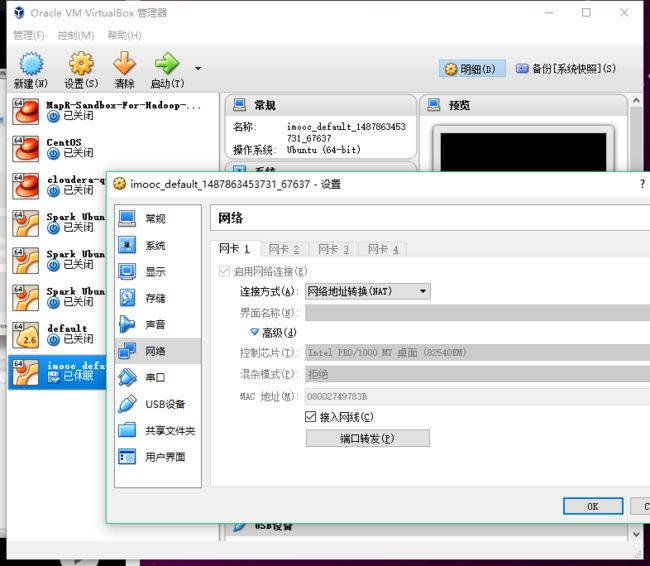Click Ubuntu (64-bit) operating system text

click(323, 150)
